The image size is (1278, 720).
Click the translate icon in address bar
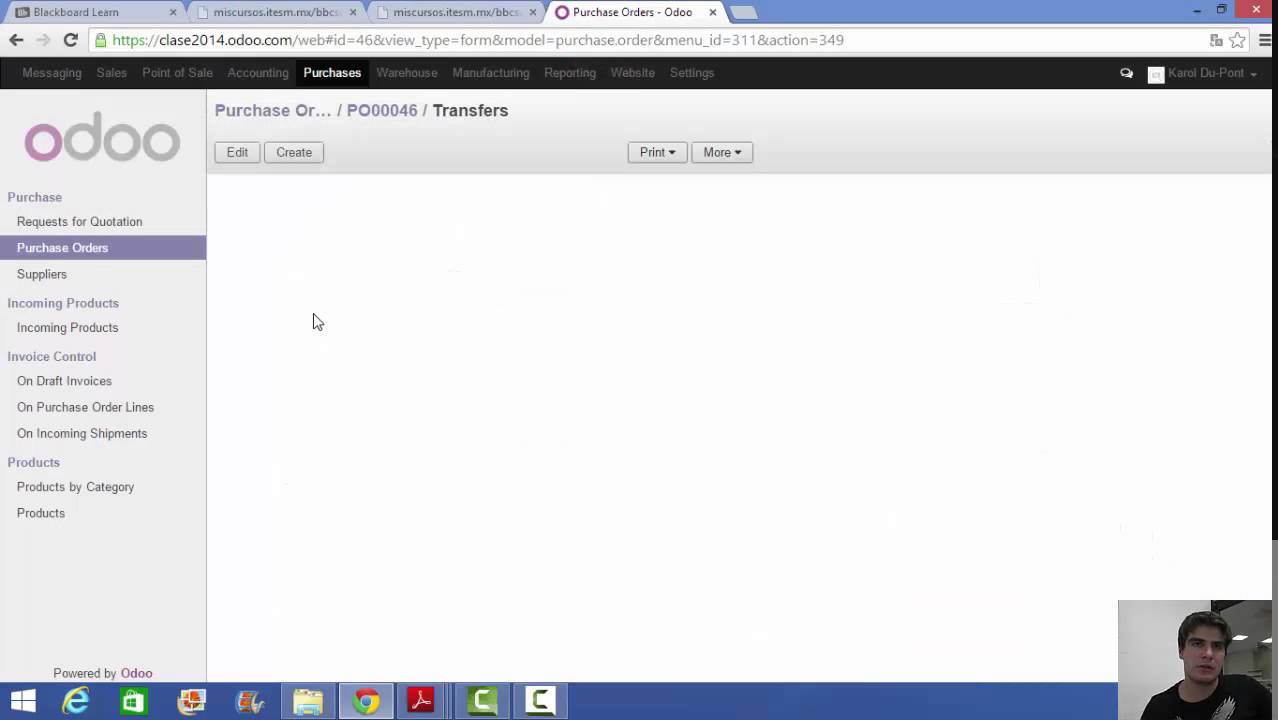pos(1216,40)
